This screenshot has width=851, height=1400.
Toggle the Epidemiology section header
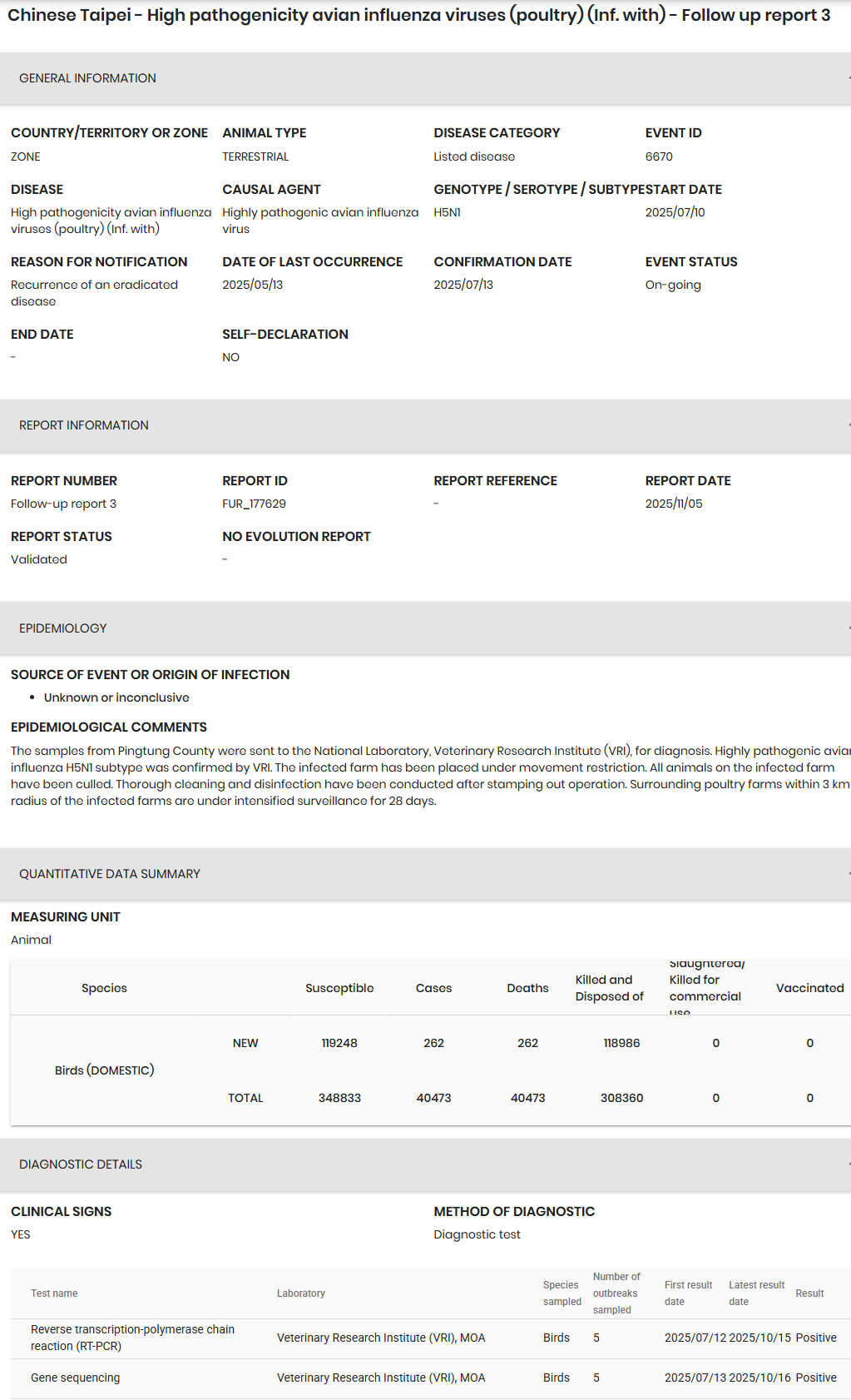click(x=424, y=628)
